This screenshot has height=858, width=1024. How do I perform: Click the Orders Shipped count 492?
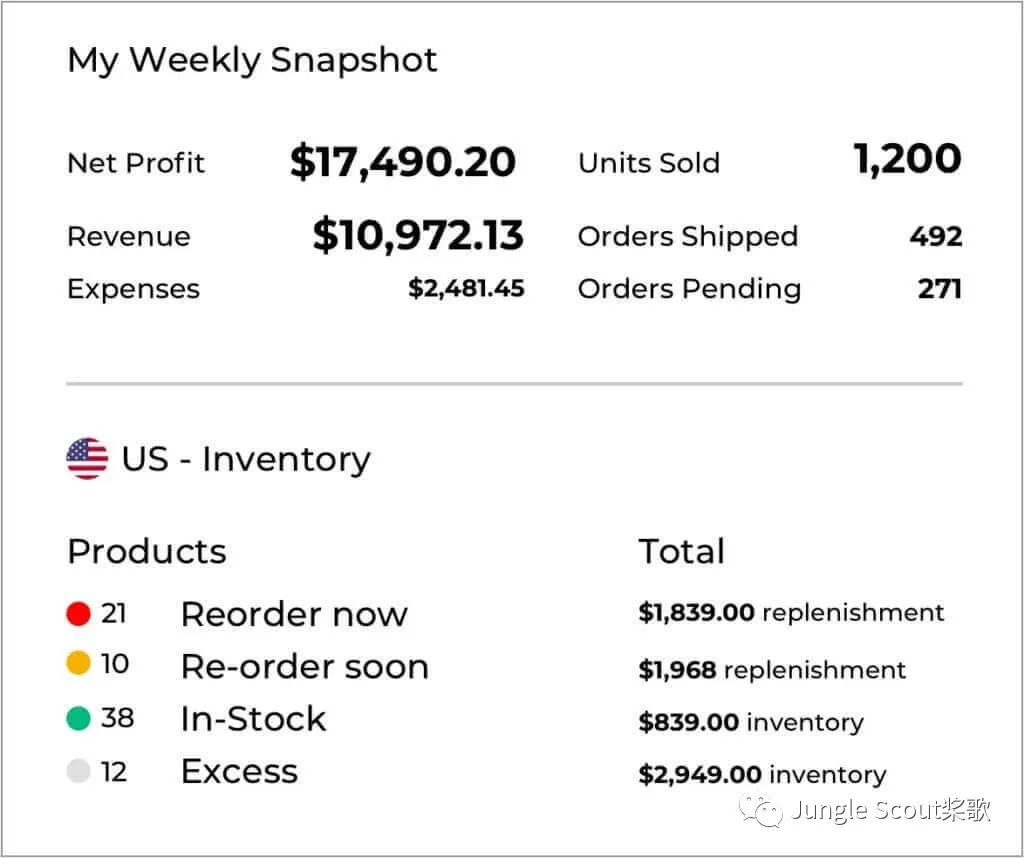[935, 236]
